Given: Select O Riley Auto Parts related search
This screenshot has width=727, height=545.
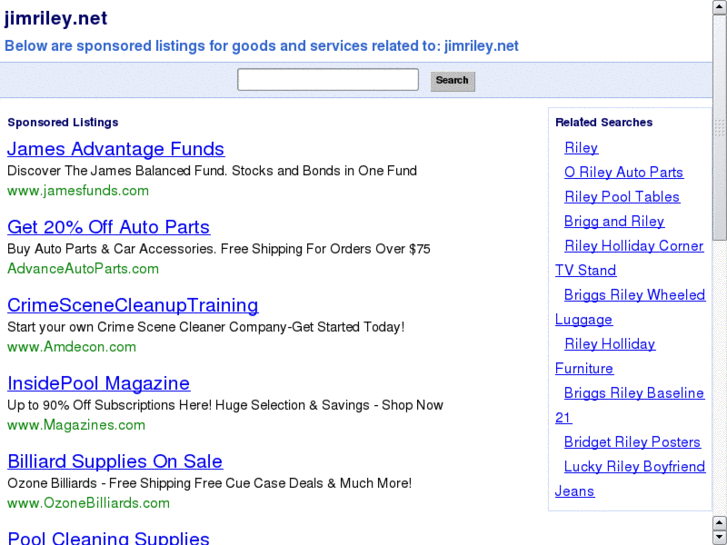Looking at the screenshot, I should coord(624,172).
